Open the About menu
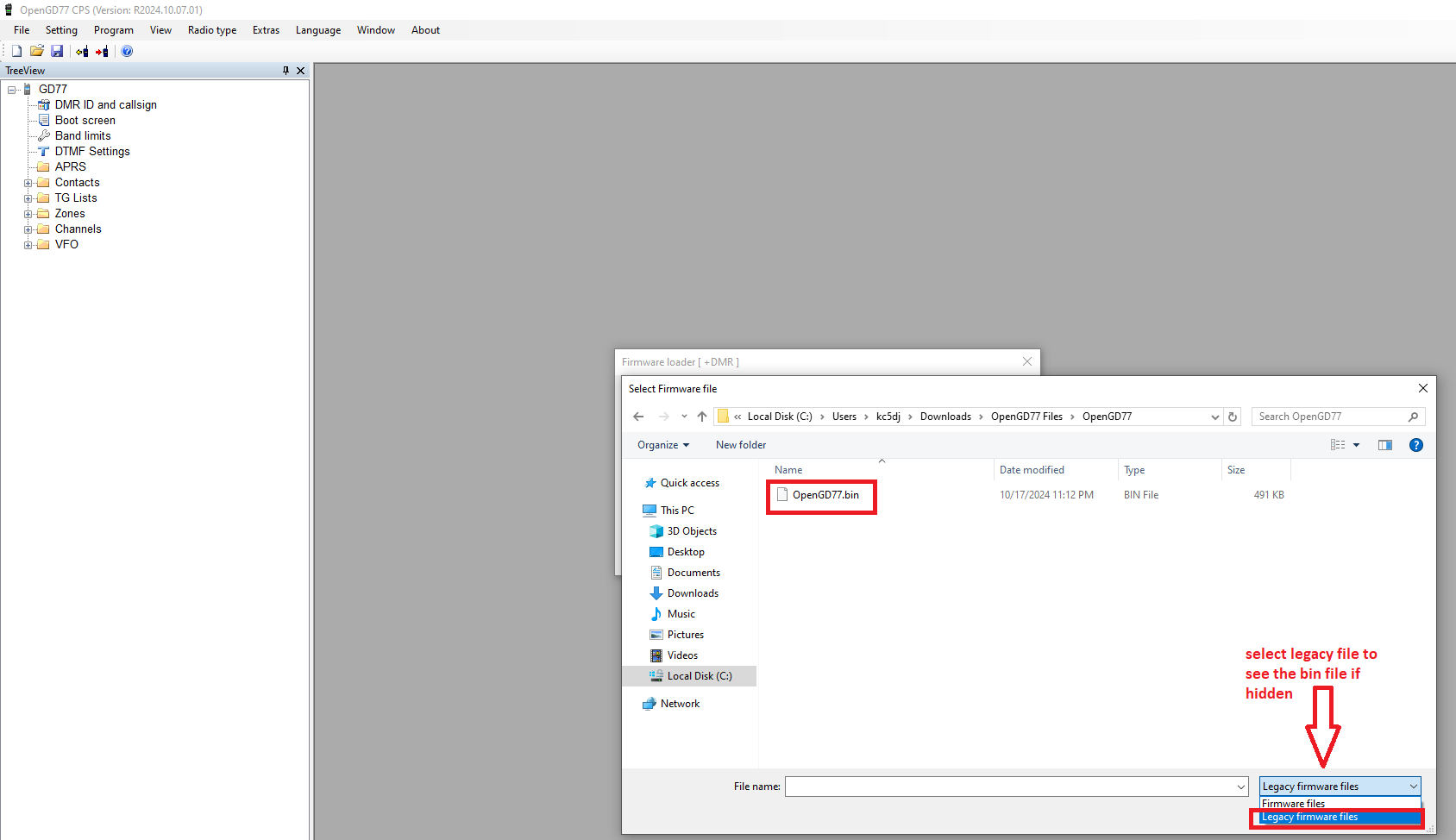The width and height of the screenshot is (1456, 840). (x=425, y=30)
